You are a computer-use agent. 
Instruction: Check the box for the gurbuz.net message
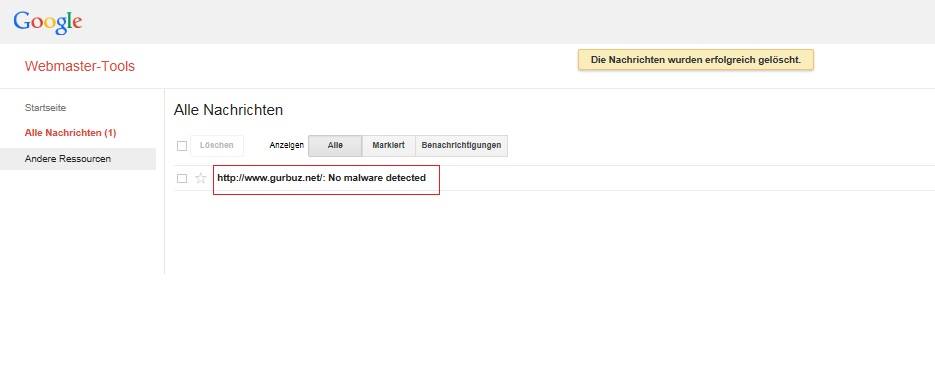point(182,178)
